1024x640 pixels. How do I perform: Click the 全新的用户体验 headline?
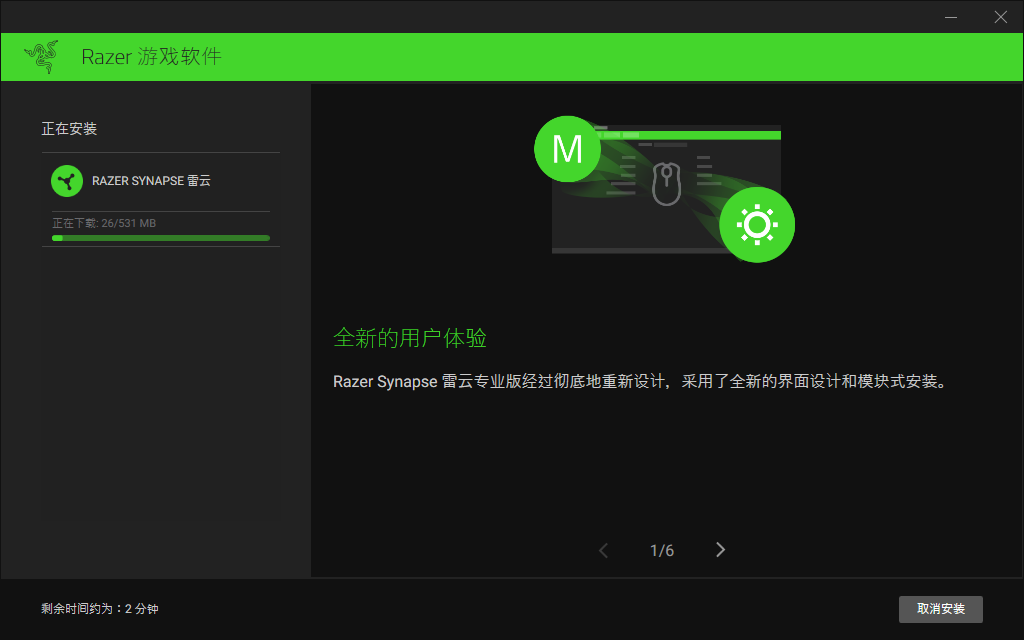coord(409,338)
